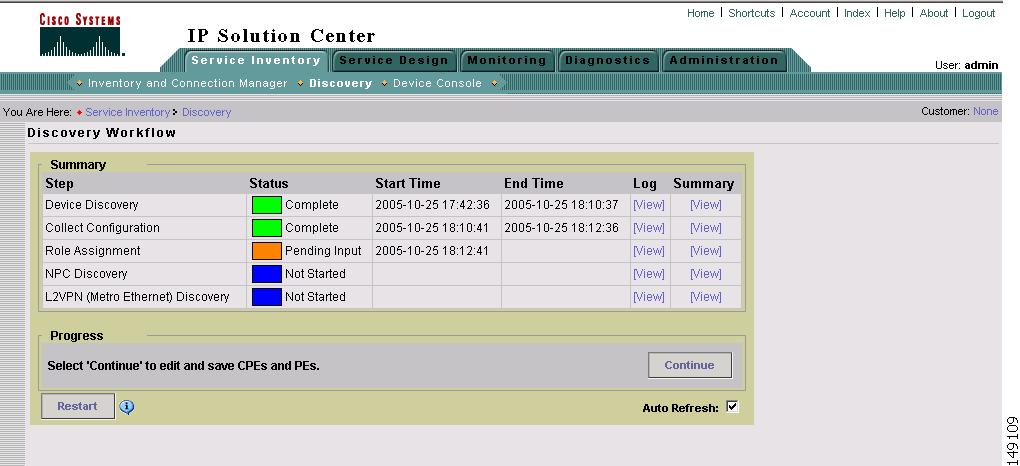Open the Account link
This screenshot has height=466, width=1020.
click(810, 13)
